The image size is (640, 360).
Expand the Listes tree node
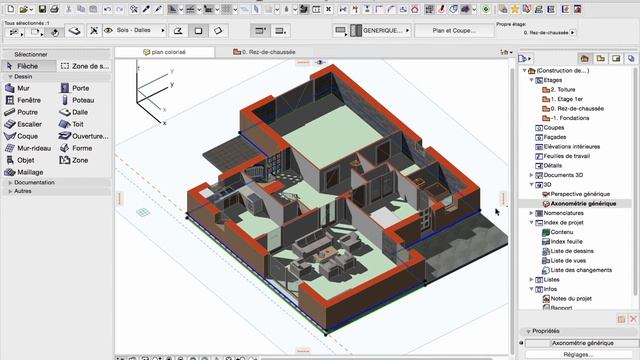pos(531,280)
